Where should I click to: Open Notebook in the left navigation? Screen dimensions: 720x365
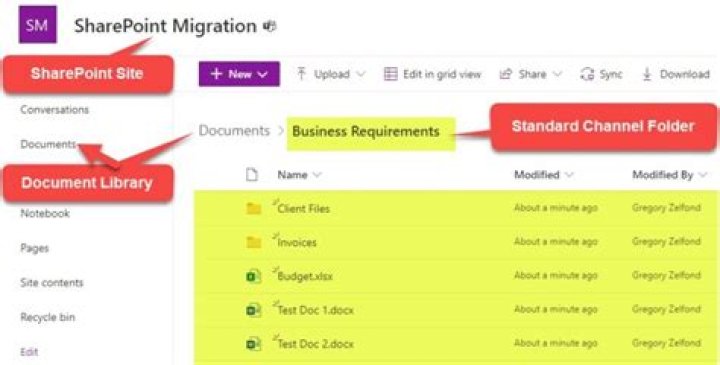click(45, 213)
